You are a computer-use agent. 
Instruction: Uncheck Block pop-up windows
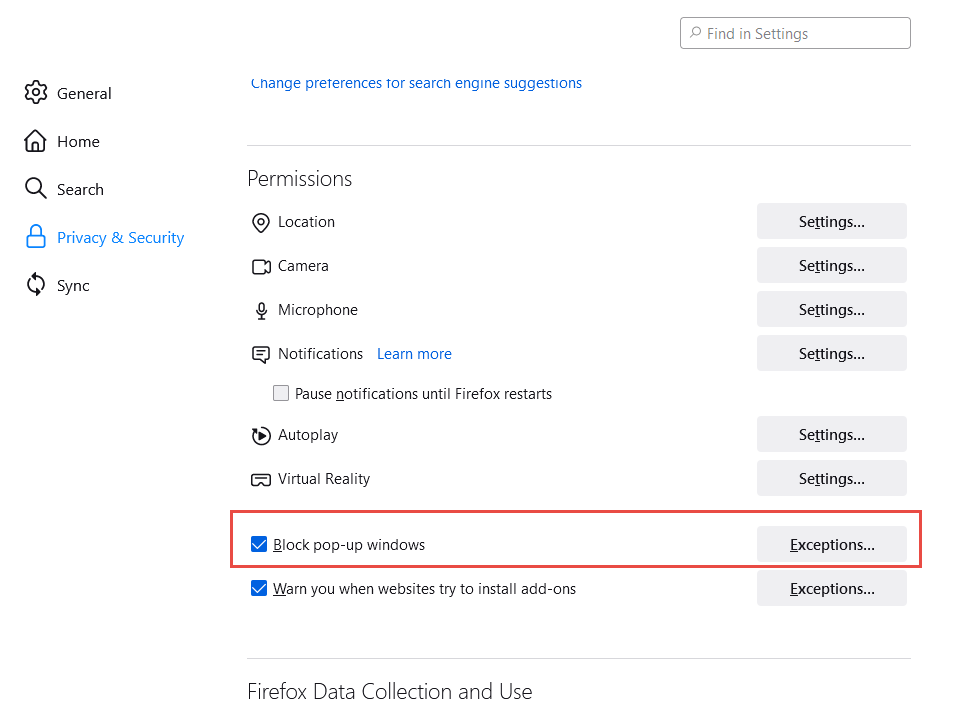pos(259,544)
